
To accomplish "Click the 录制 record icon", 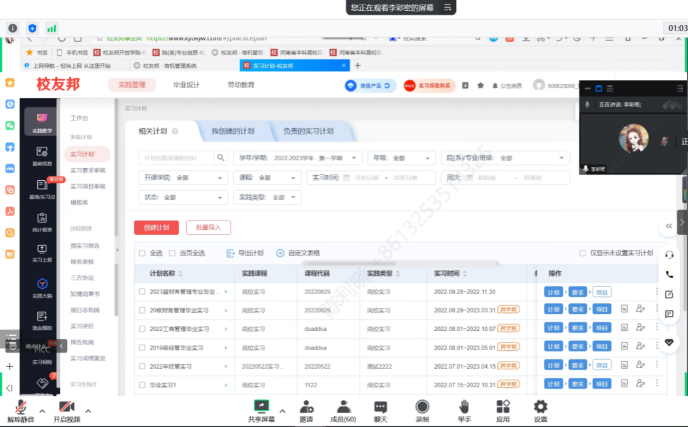I will click(x=422, y=406).
